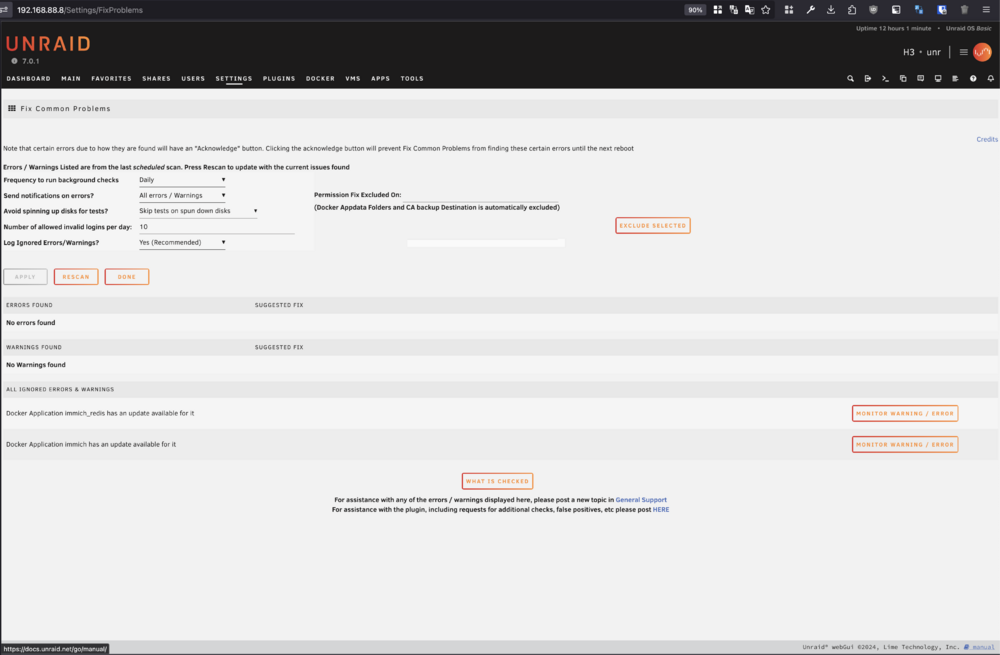Open background checks frequency dropdown showing Daily

click(x=182, y=180)
